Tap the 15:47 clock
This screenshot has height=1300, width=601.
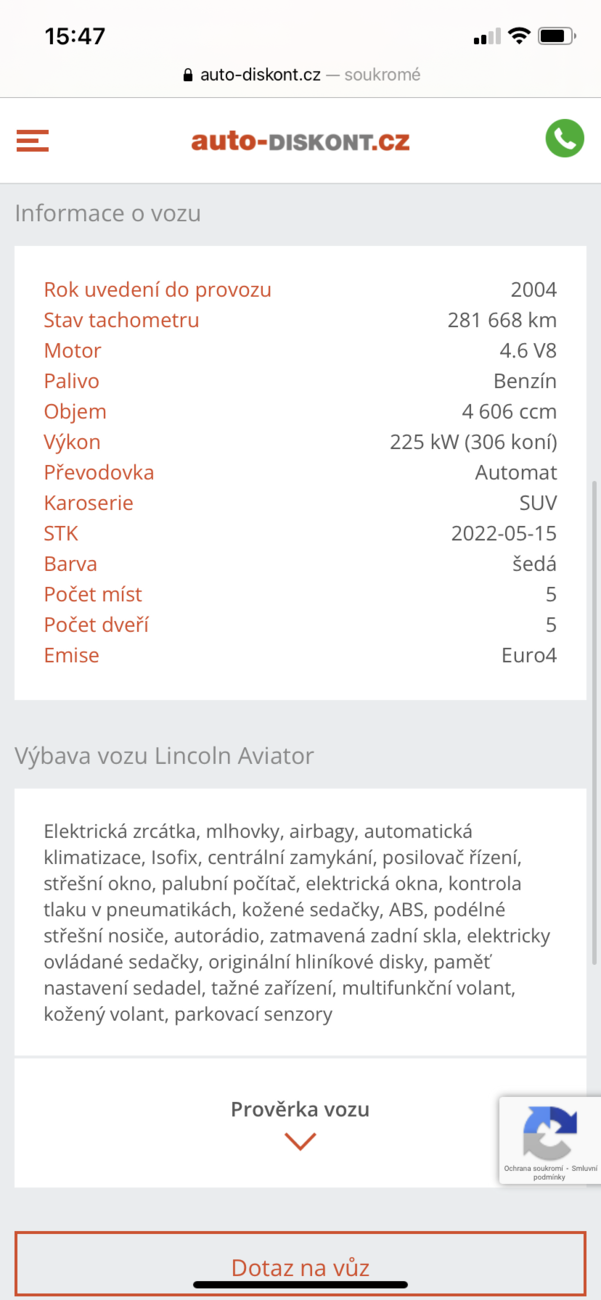point(75,36)
